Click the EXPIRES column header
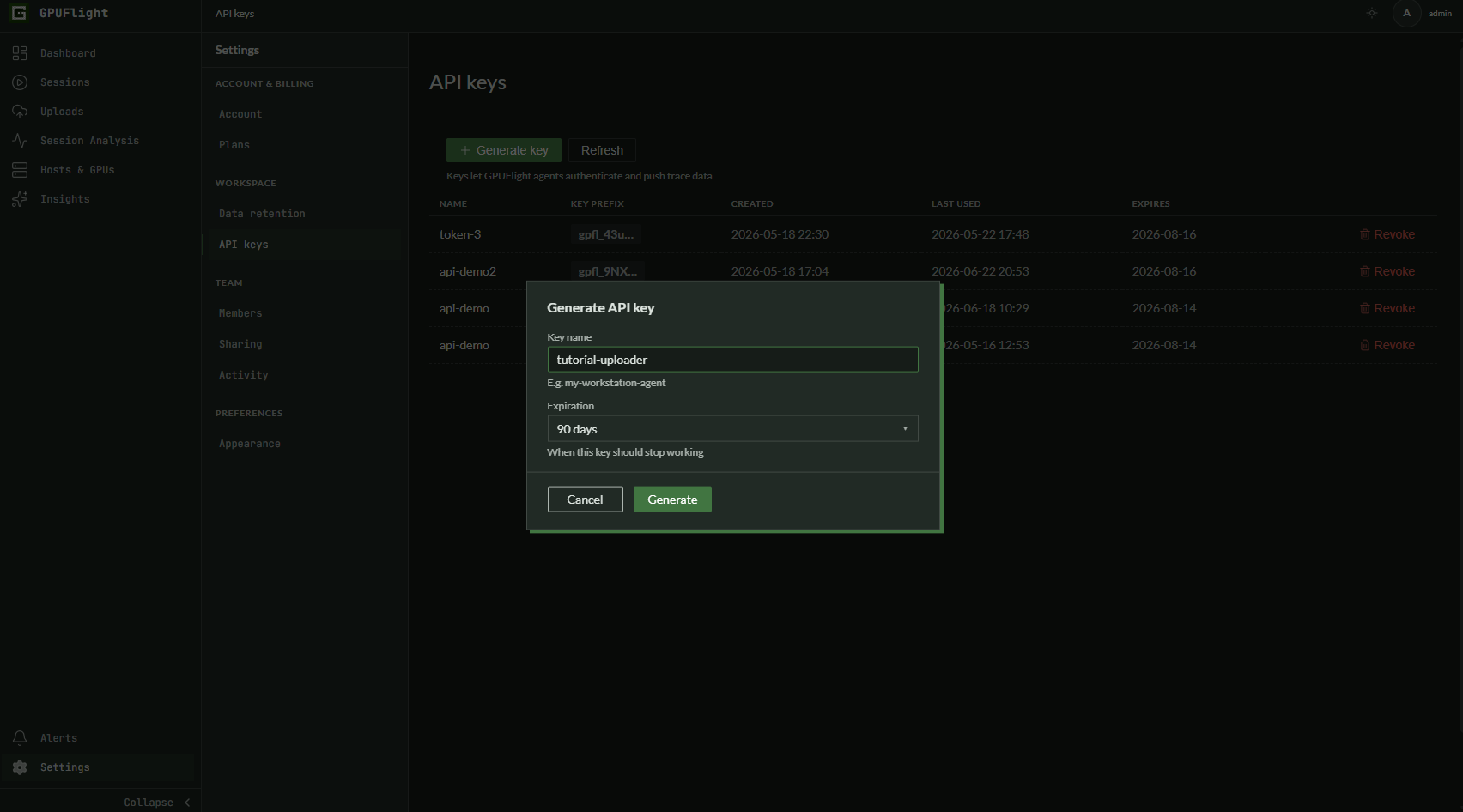This screenshot has width=1463, height=812. [1150, 204]
